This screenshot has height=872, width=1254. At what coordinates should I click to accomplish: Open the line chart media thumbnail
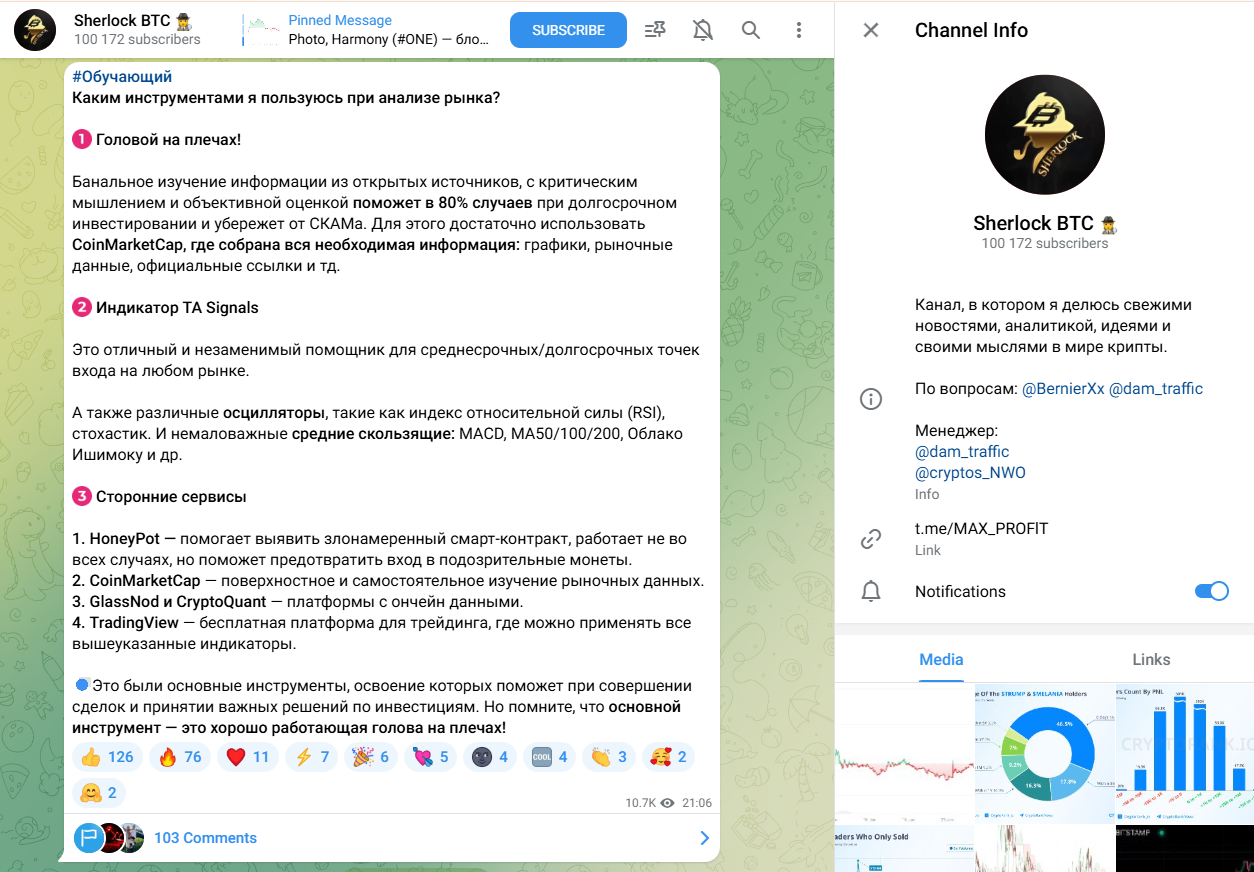(904, 753)
